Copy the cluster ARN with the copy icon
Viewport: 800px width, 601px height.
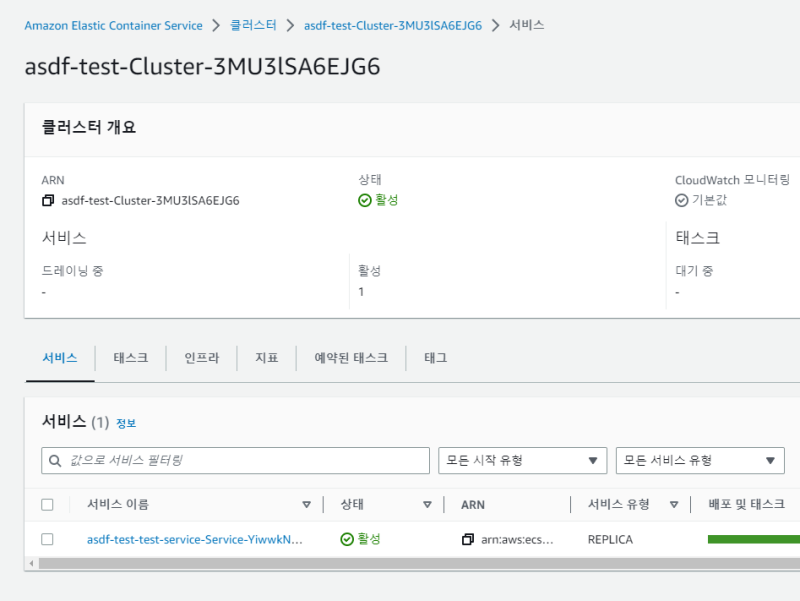click(x=48, y=200)
